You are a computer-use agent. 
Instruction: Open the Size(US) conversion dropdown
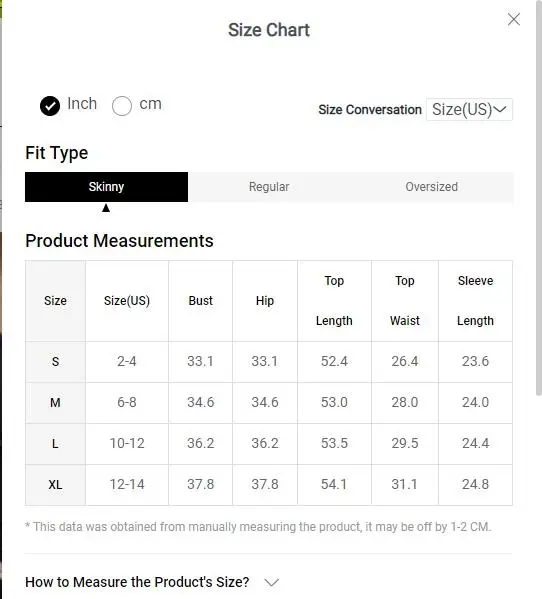[x=469, y=110]
